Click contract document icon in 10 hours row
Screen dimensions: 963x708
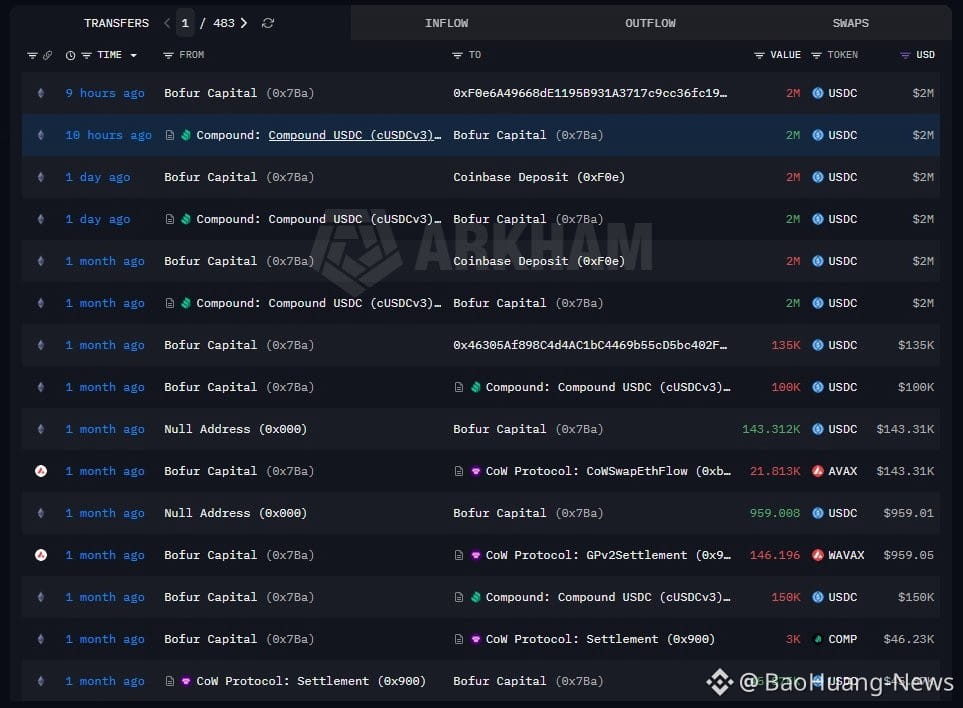tap(170, 135)
